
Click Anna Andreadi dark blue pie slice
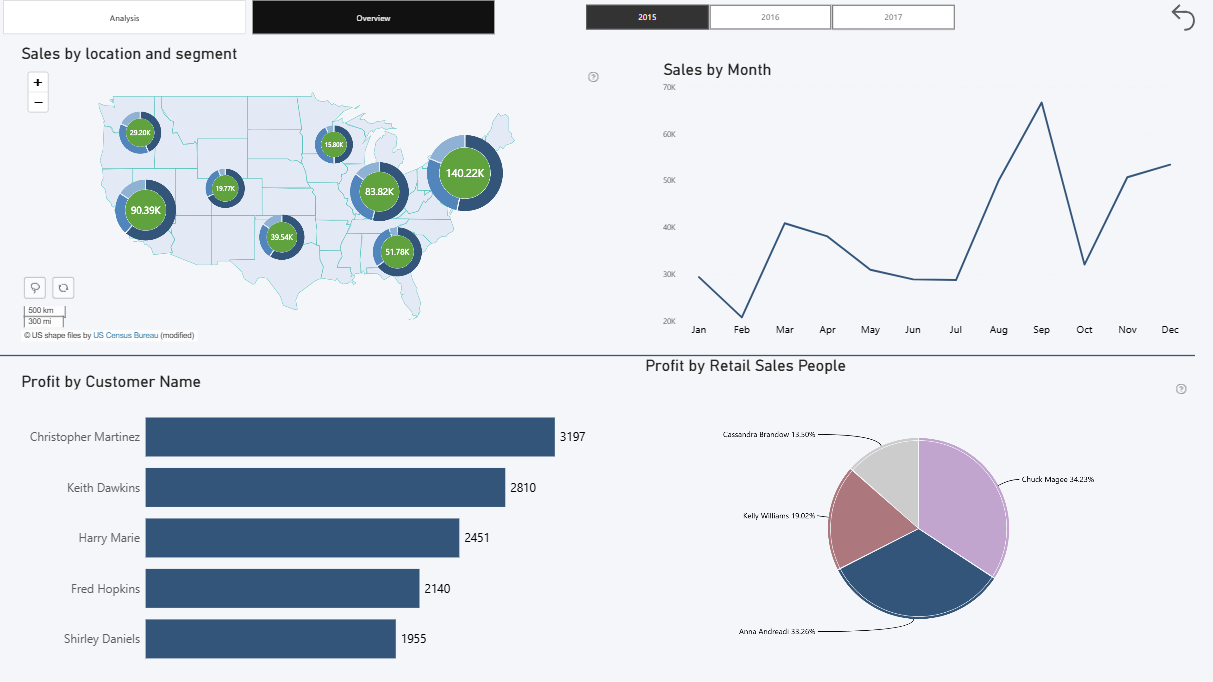[915, 580]
